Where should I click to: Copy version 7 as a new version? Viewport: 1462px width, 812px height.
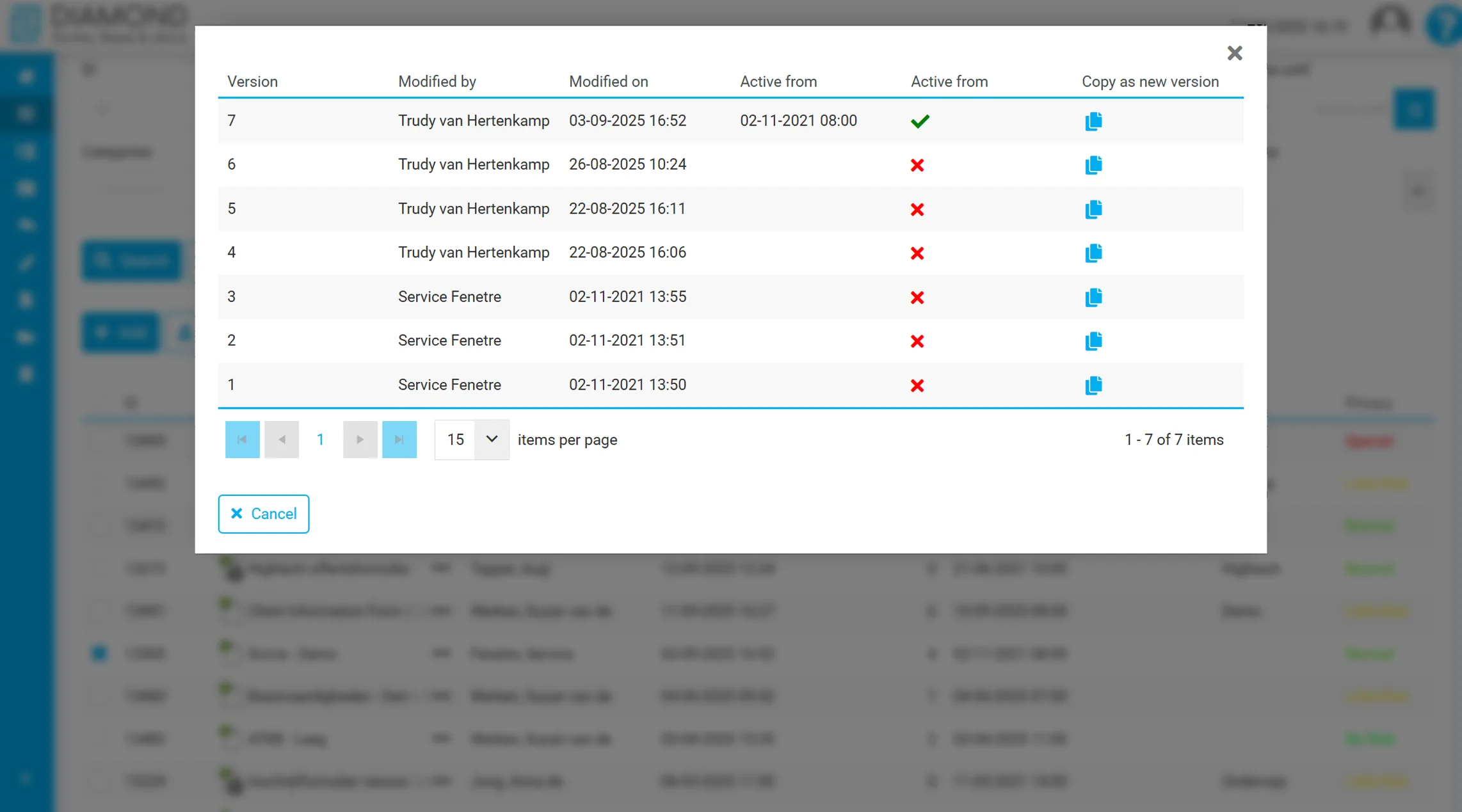click(x=1093, y=121)
